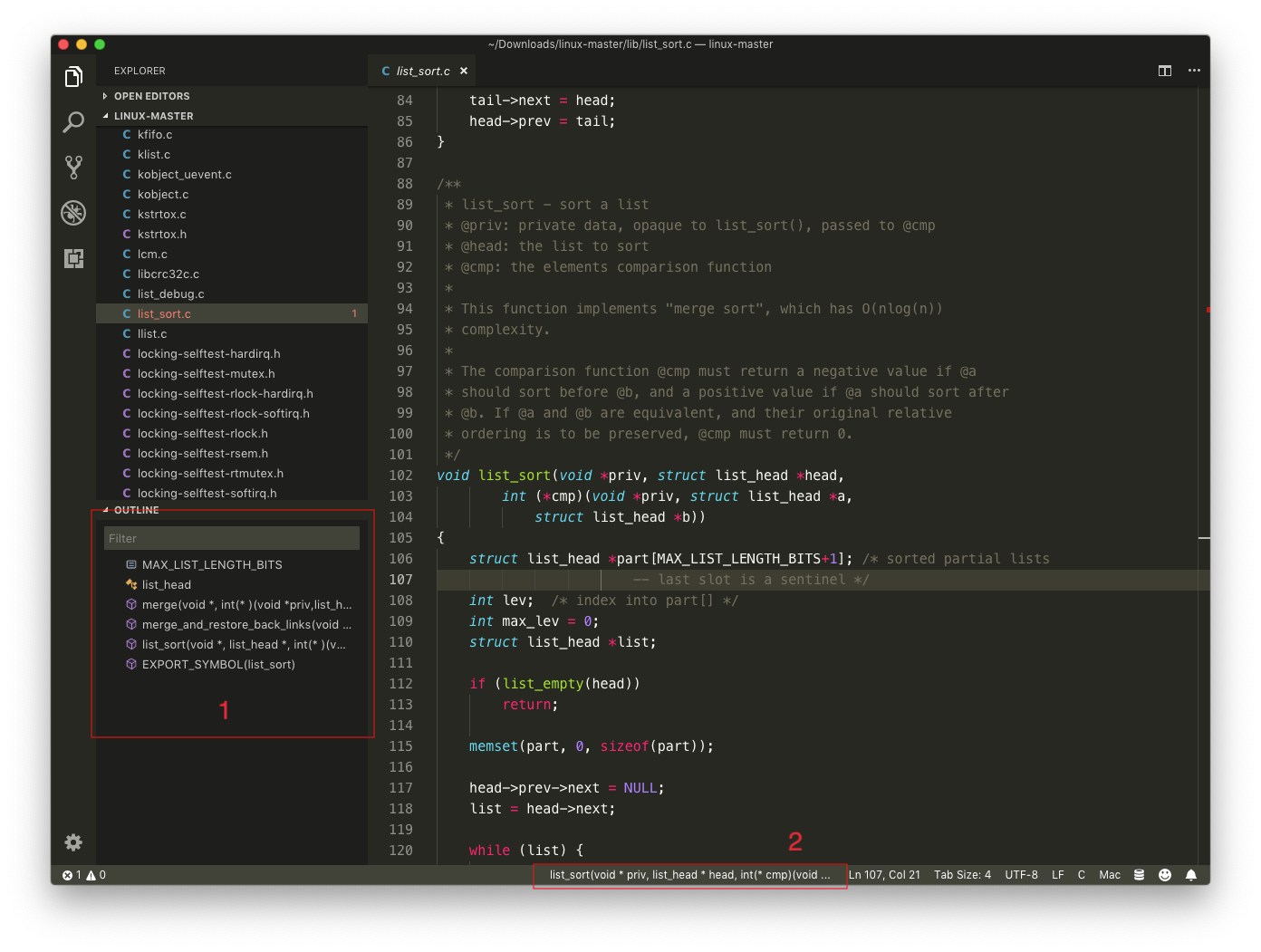Change file encoding UTF-8
The height and width of the screenshot is (952, 1261).
pyautogui.click(x=1021, y=875)
